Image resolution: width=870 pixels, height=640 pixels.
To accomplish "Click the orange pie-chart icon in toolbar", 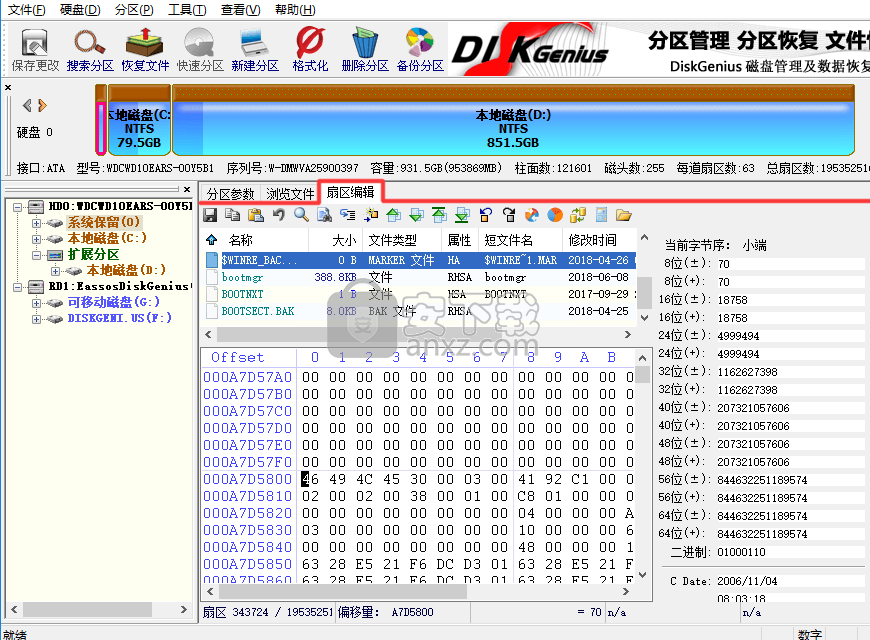I will [x=555, y=215].
